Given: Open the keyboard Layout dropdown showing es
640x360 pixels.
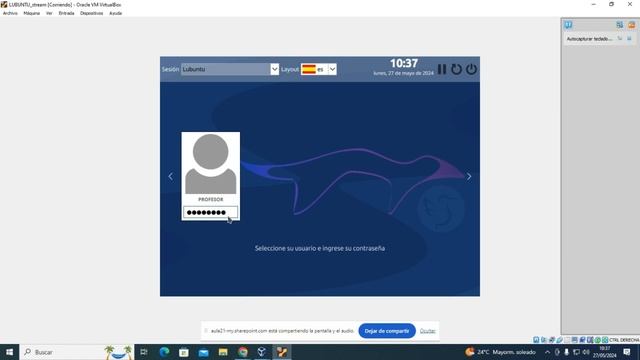Looking at the screenshot, I should point(318,69).
